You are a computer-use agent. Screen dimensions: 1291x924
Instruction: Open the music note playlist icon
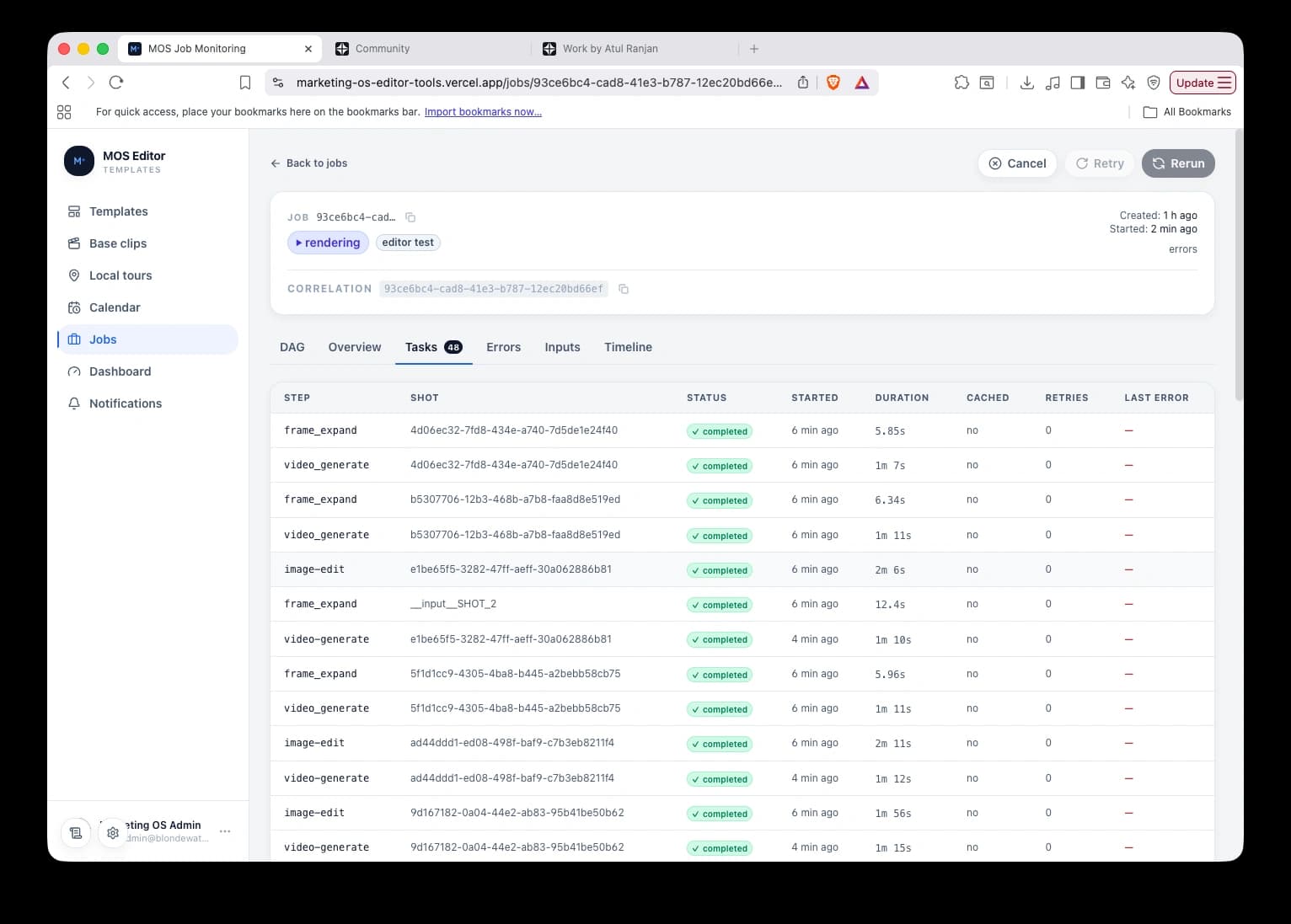coord(1053,83)
